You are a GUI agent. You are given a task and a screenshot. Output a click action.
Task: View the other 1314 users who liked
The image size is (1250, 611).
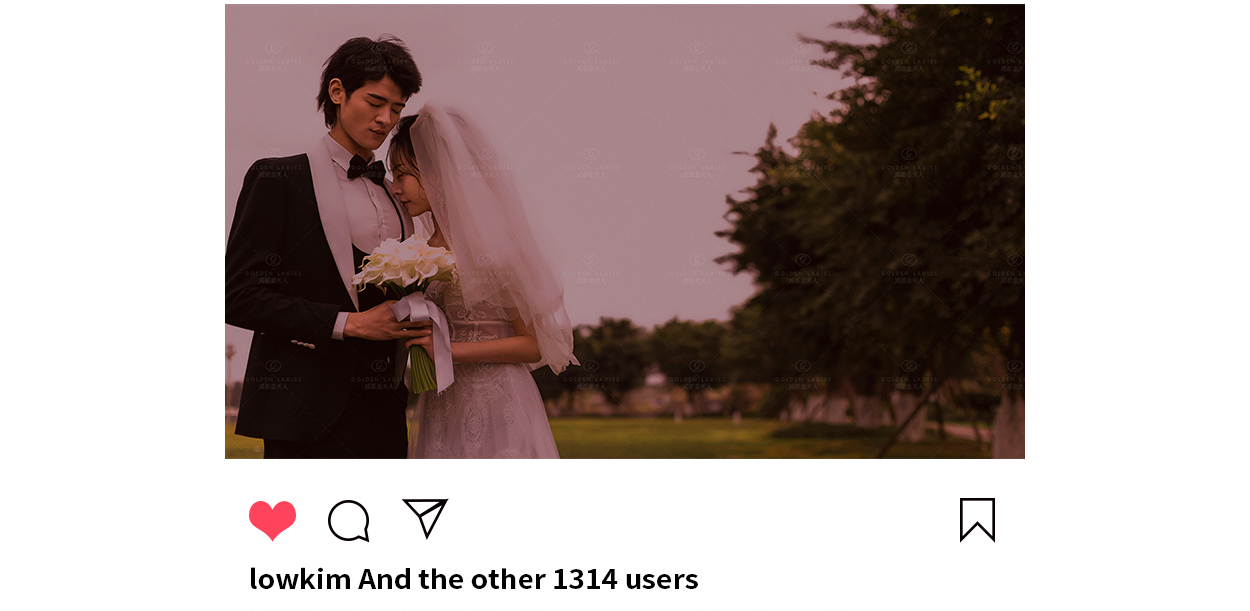pos(528,579)
